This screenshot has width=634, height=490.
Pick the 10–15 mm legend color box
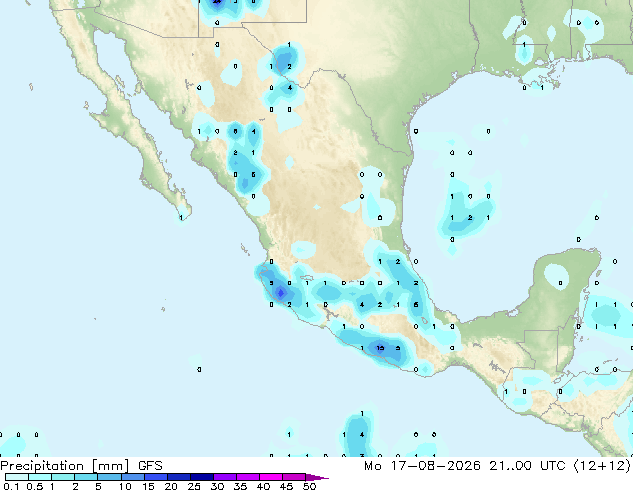pos(132,477)
